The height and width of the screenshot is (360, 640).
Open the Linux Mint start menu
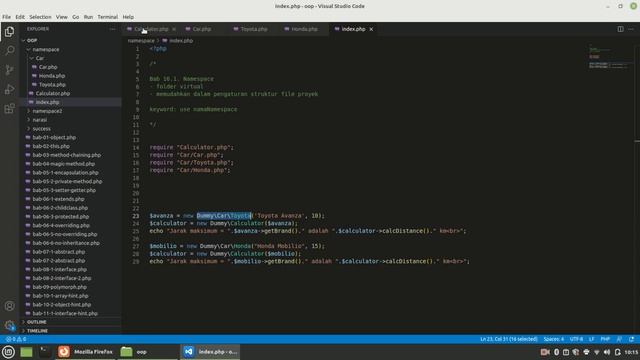point(8,351)
